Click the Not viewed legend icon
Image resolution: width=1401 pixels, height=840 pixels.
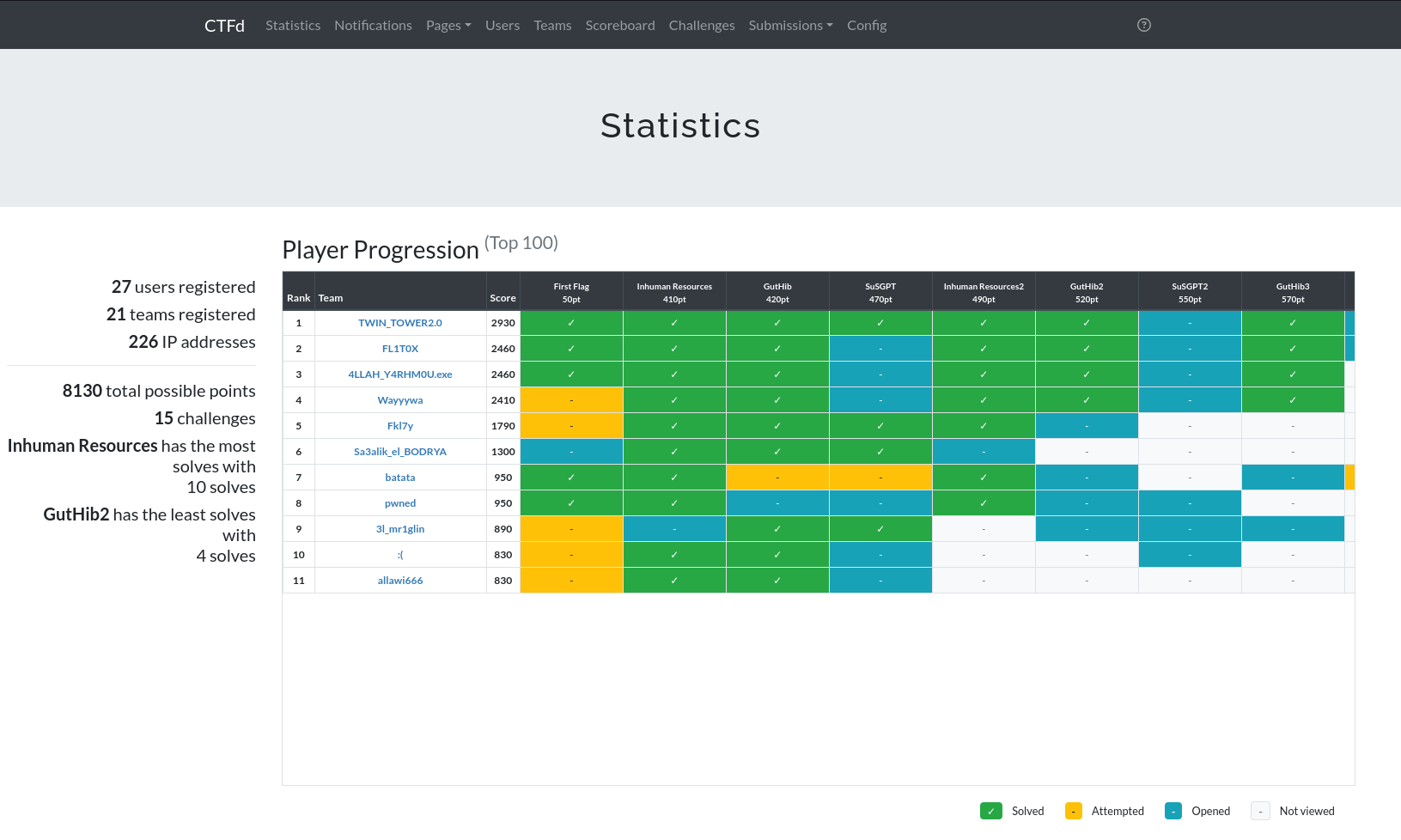point(1260,811)
